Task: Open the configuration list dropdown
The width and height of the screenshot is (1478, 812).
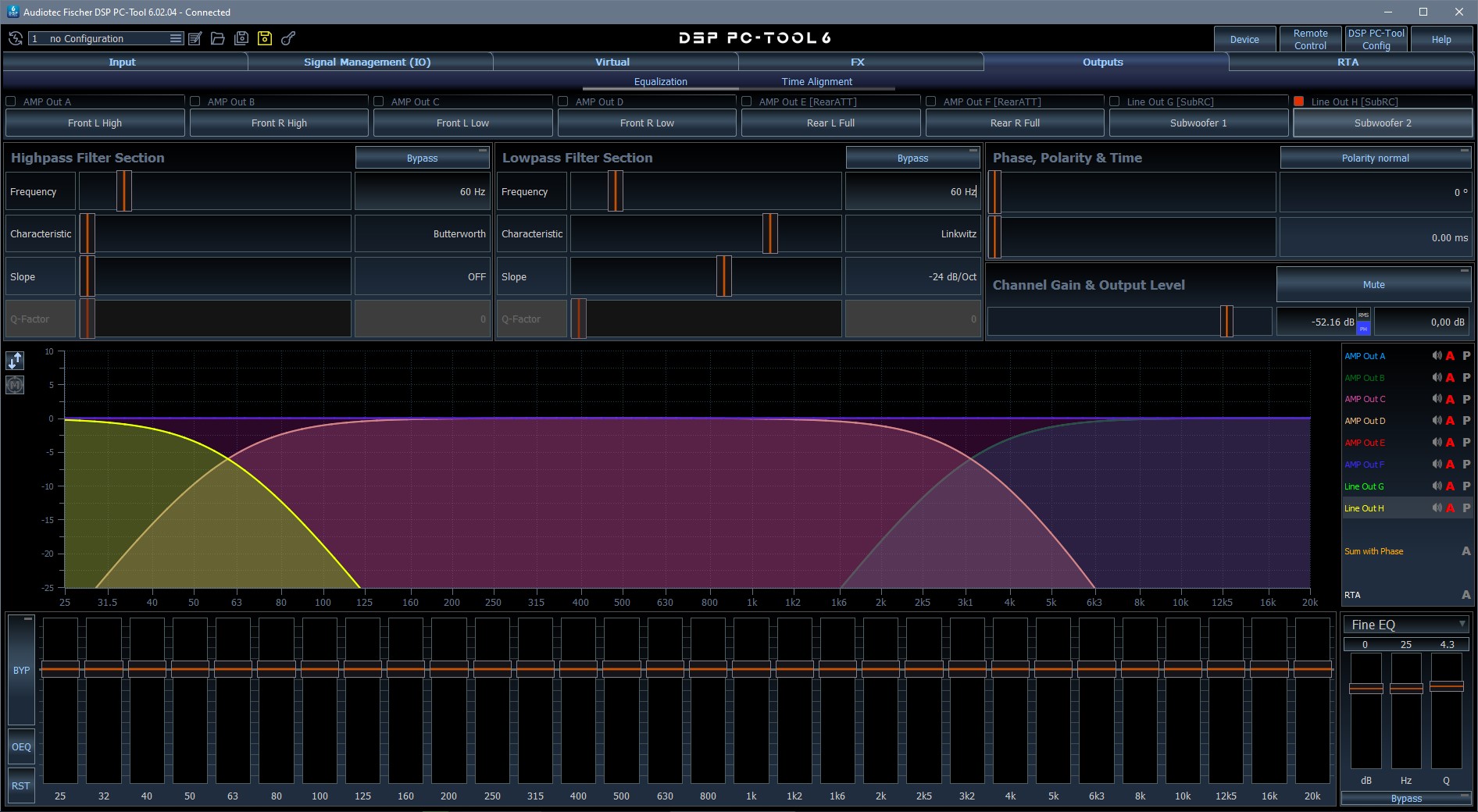Action: tap(174, 38)
